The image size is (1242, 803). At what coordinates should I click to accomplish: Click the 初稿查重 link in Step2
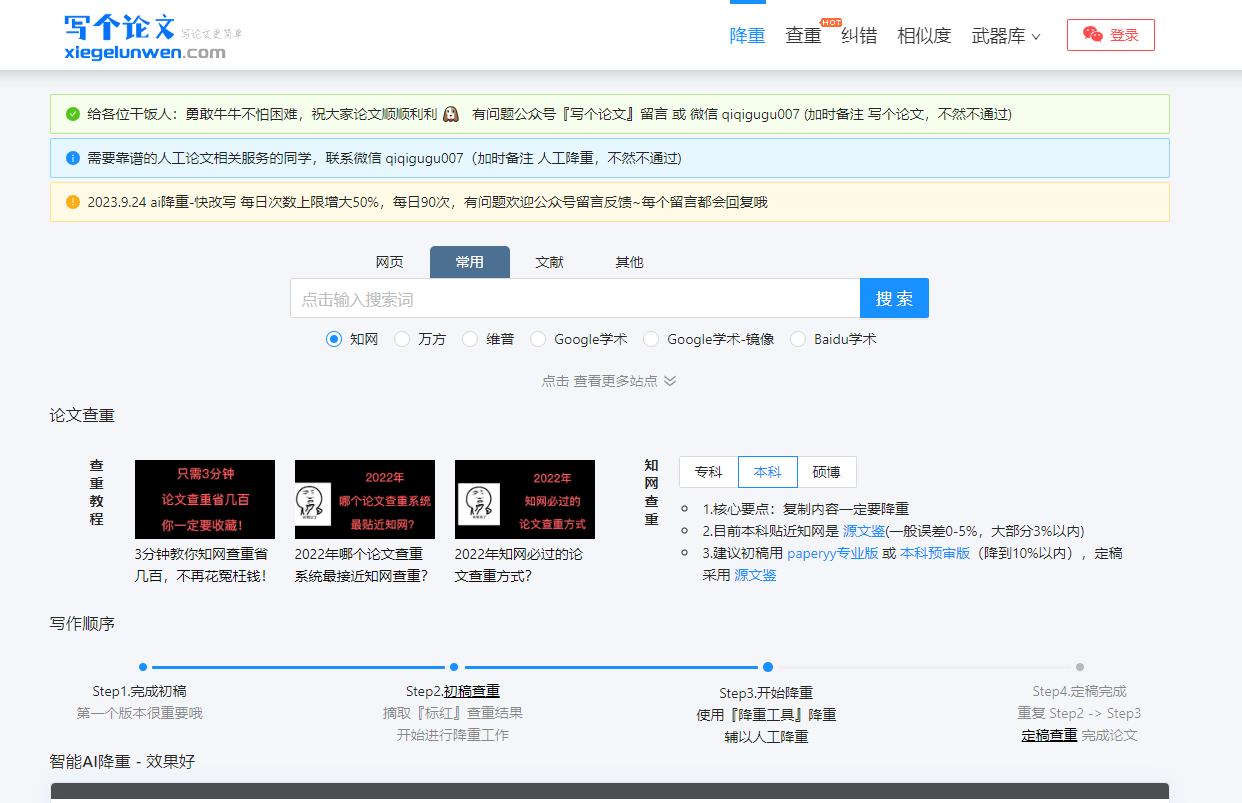click(472, 691)
